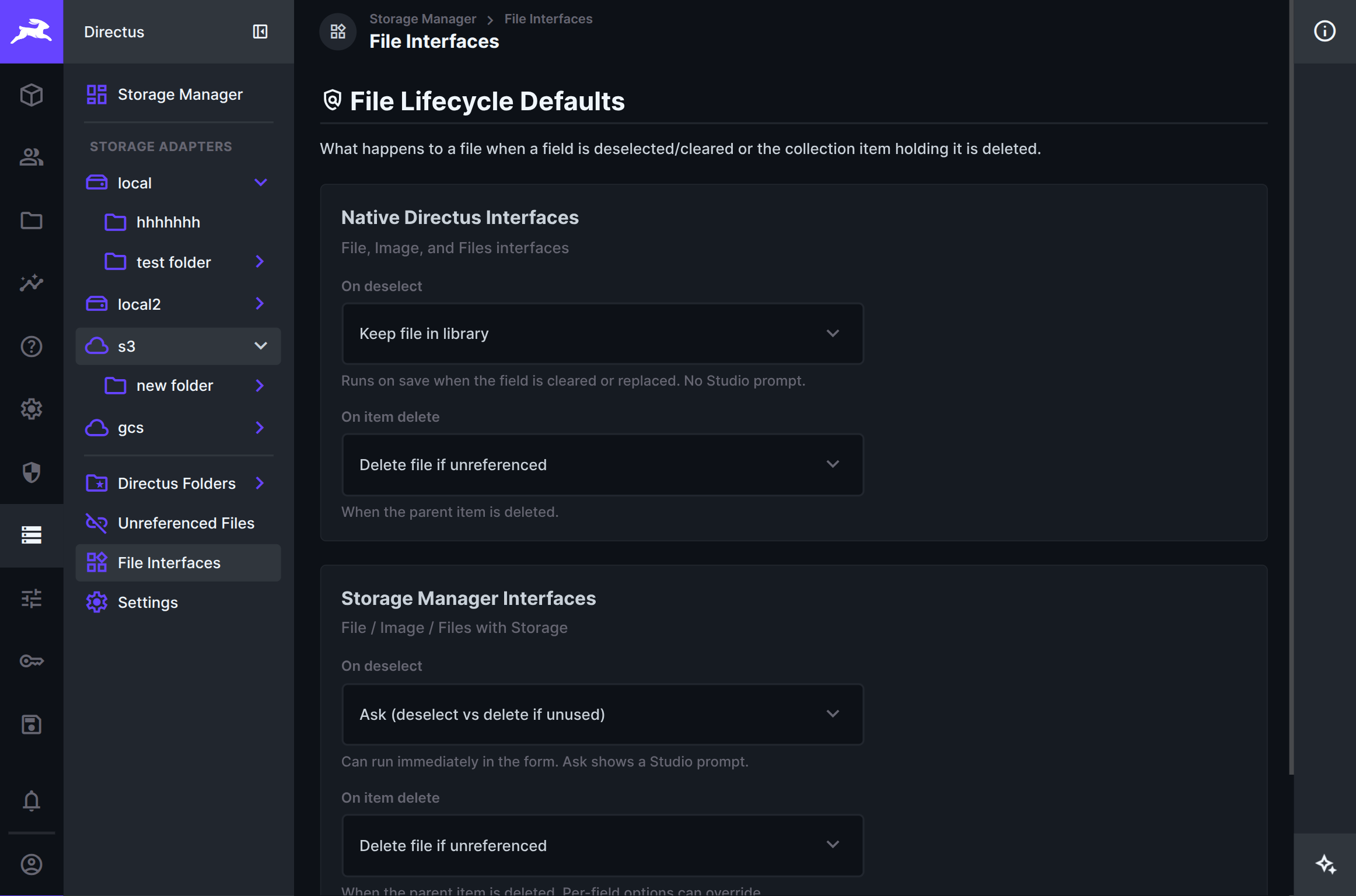Click the shield icon beside File Lifecycle Defaults
Image resolution: width=1356 pixels, height=896 pixels.
pos(332,100)
